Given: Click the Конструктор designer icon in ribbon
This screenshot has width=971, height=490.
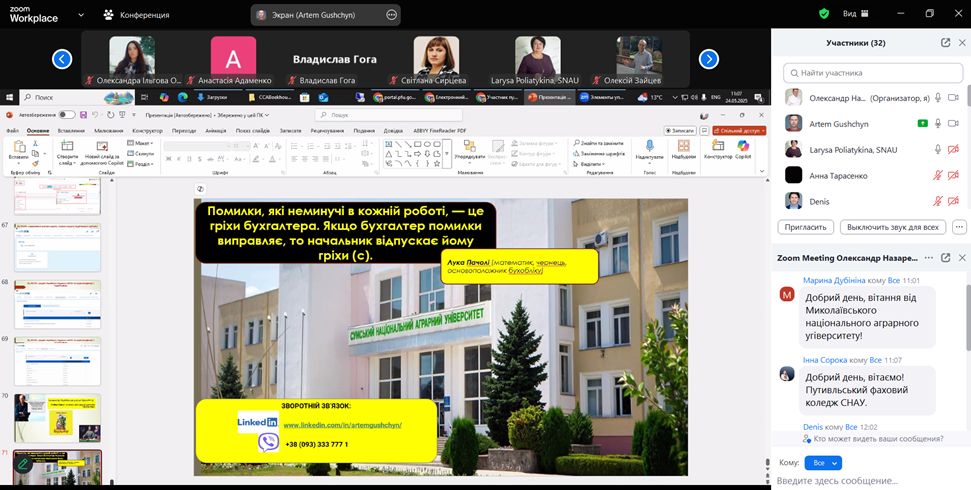Looking at the screenshot, I should pyautogui.click(x=718, y=146).
